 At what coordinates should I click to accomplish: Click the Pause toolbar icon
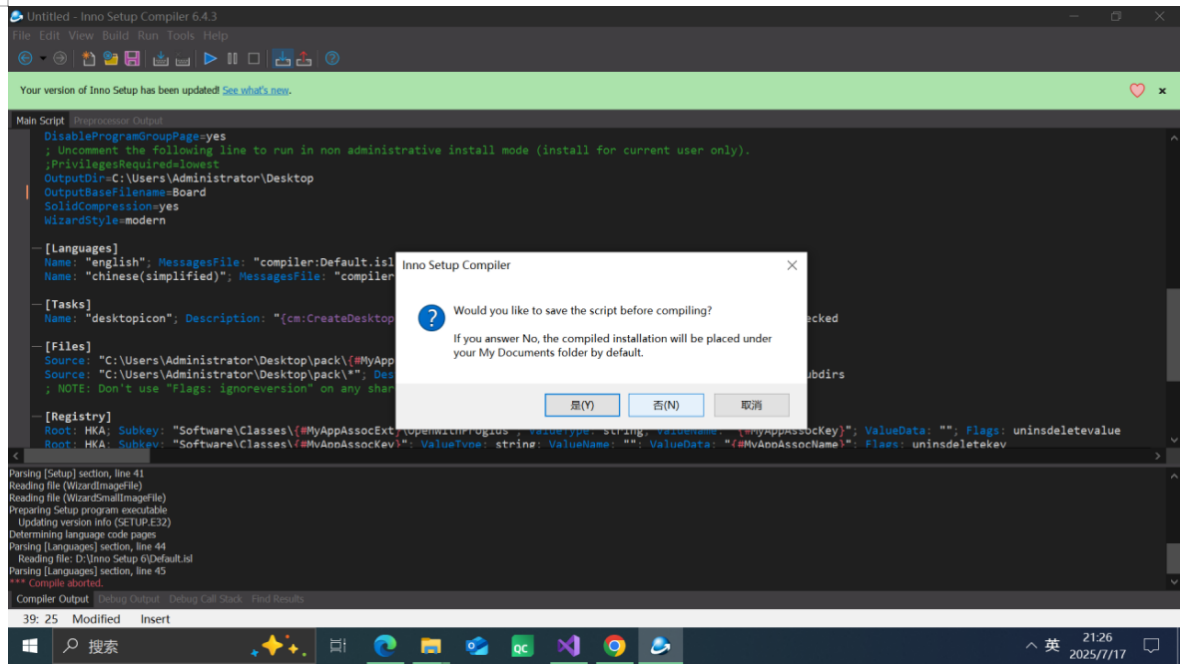(233, 59)
